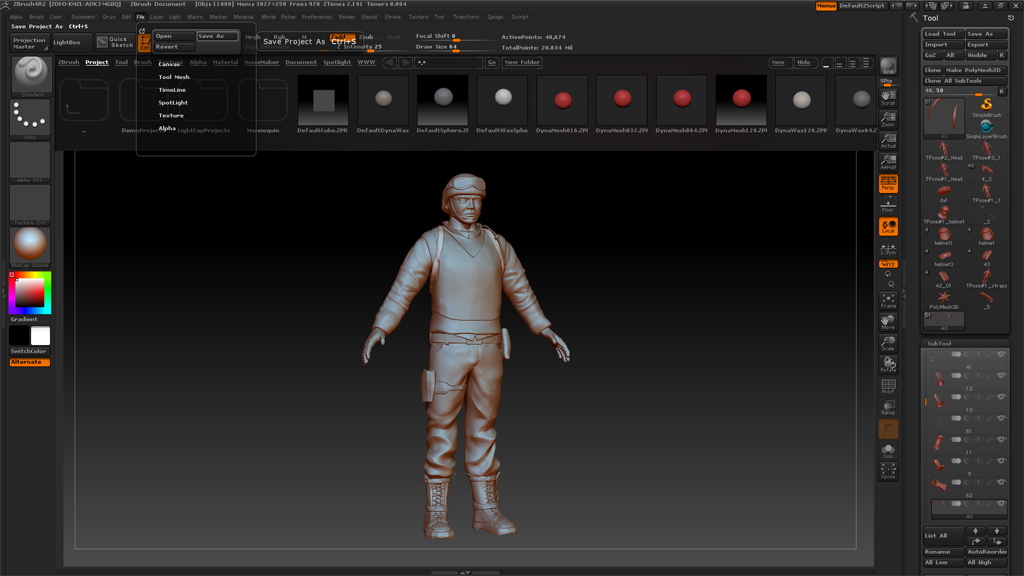Click the Scroll canvas icon

pyautogui.click(x=888, y=98)
